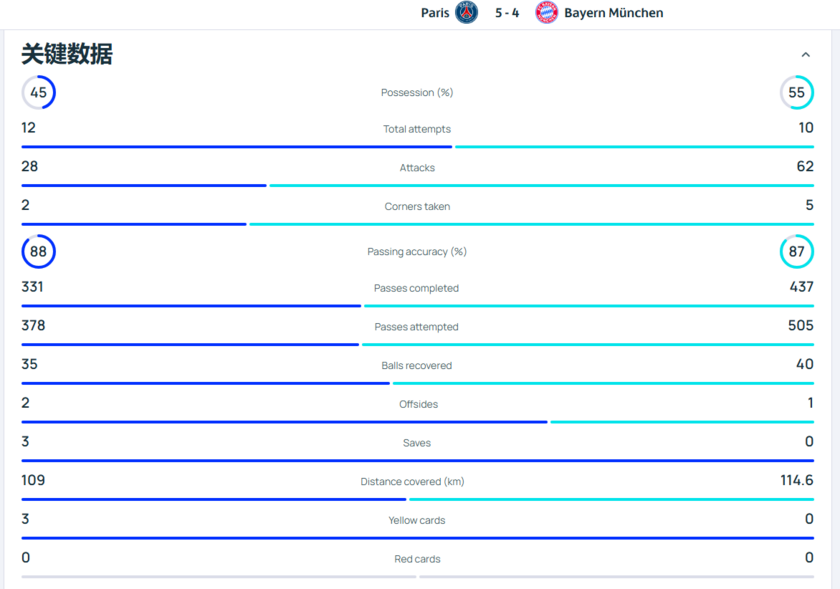Click the Balls recovered stat label
The height and width of the screenshot is (589, 840).
417,366
